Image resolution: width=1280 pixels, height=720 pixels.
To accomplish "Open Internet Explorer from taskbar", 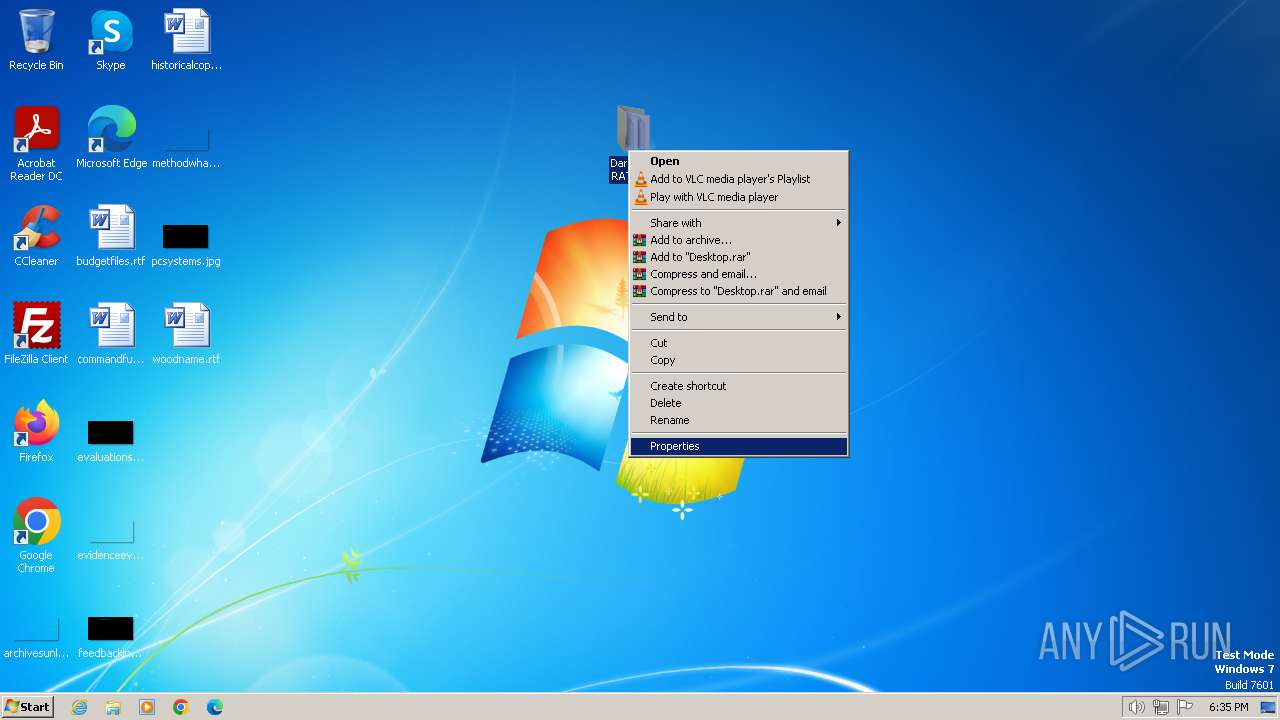I will click(x=79, y=707).
